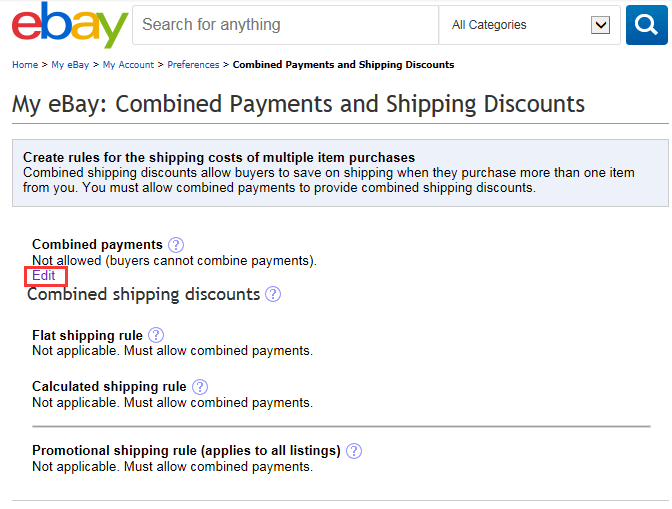This screenshot has height=509, width=672.
Task: Click the Combined Payments and Shipping Discounts breadcrumb
Action: point(343,65)
